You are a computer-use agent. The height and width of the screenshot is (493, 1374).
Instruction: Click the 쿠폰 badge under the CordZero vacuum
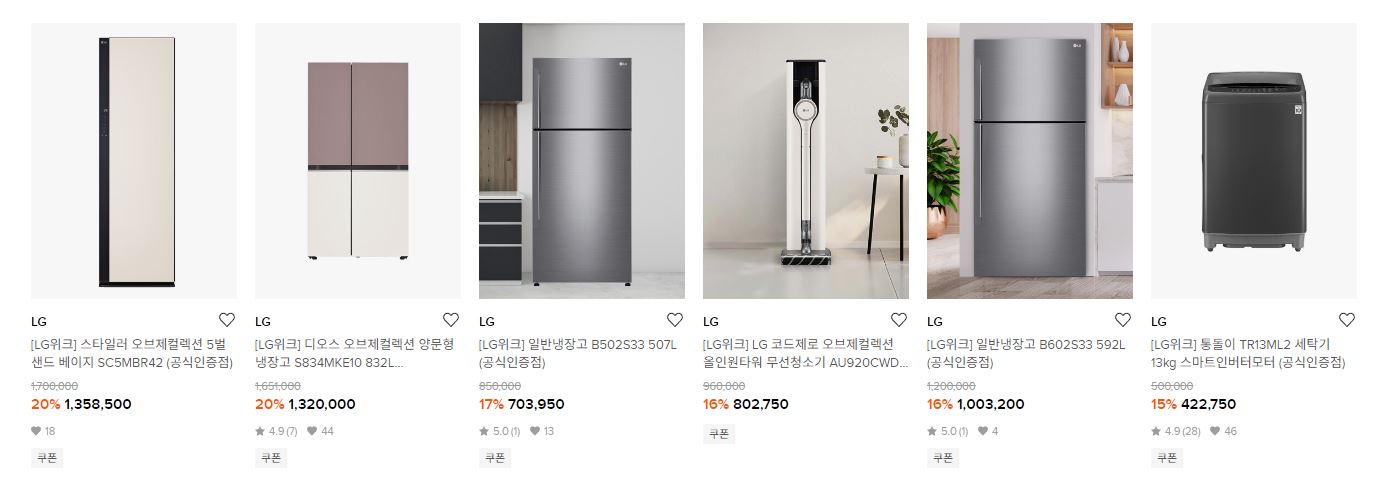[717, 434]
